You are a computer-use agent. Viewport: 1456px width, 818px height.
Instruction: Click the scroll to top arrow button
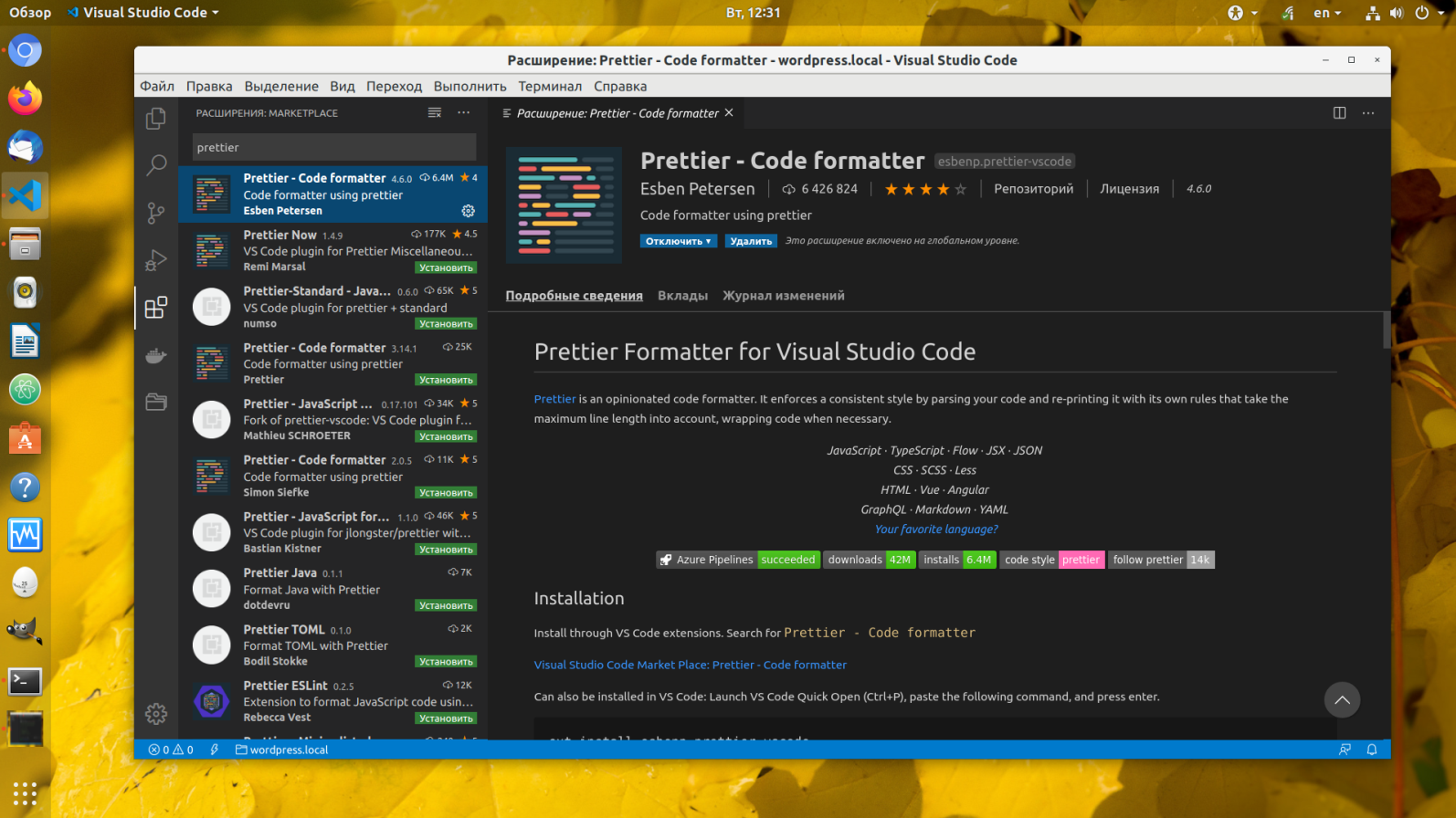pyautogui.click(x=1341, y=700)
